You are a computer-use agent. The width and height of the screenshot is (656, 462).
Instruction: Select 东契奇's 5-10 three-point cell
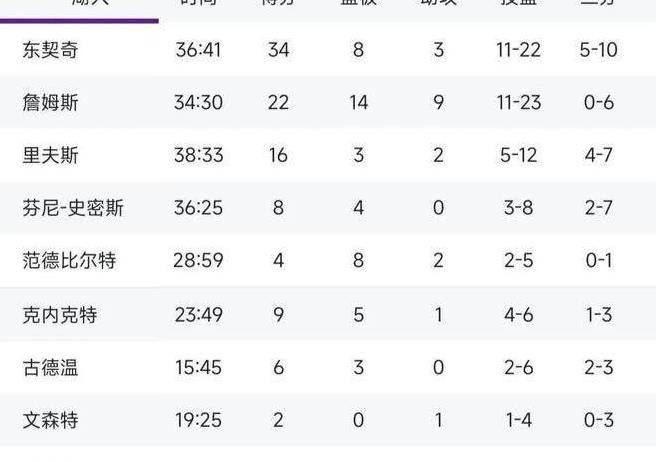[x=598, y=49]
